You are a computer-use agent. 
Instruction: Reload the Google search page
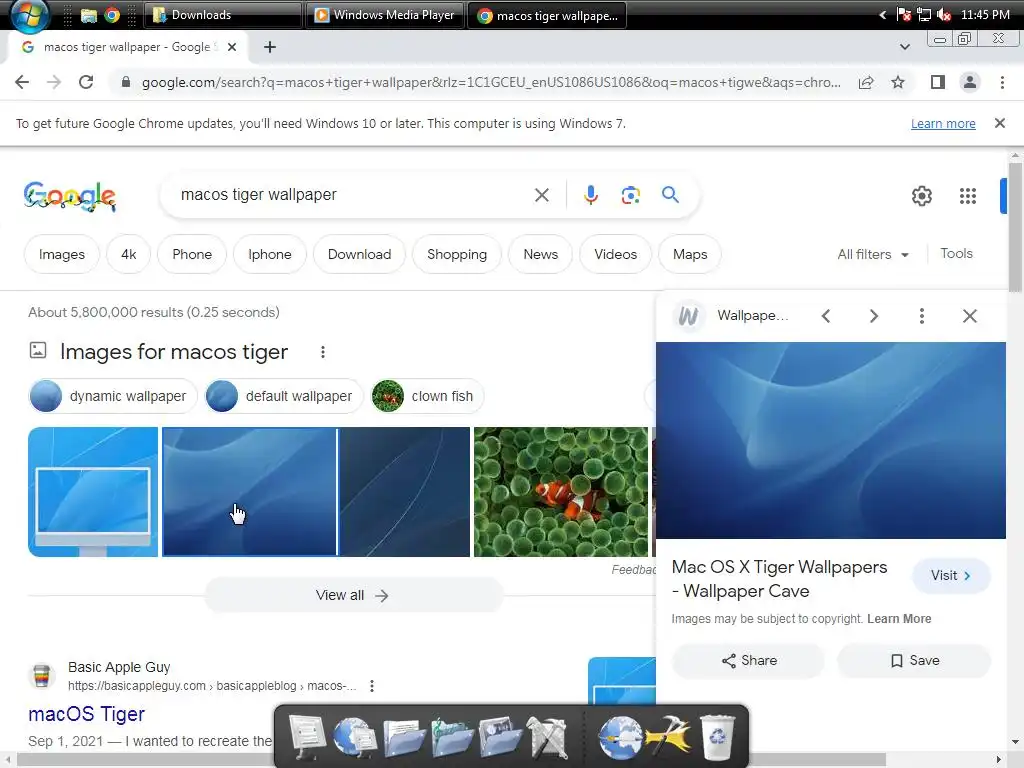pyautogui.click(x=86, y=82)
